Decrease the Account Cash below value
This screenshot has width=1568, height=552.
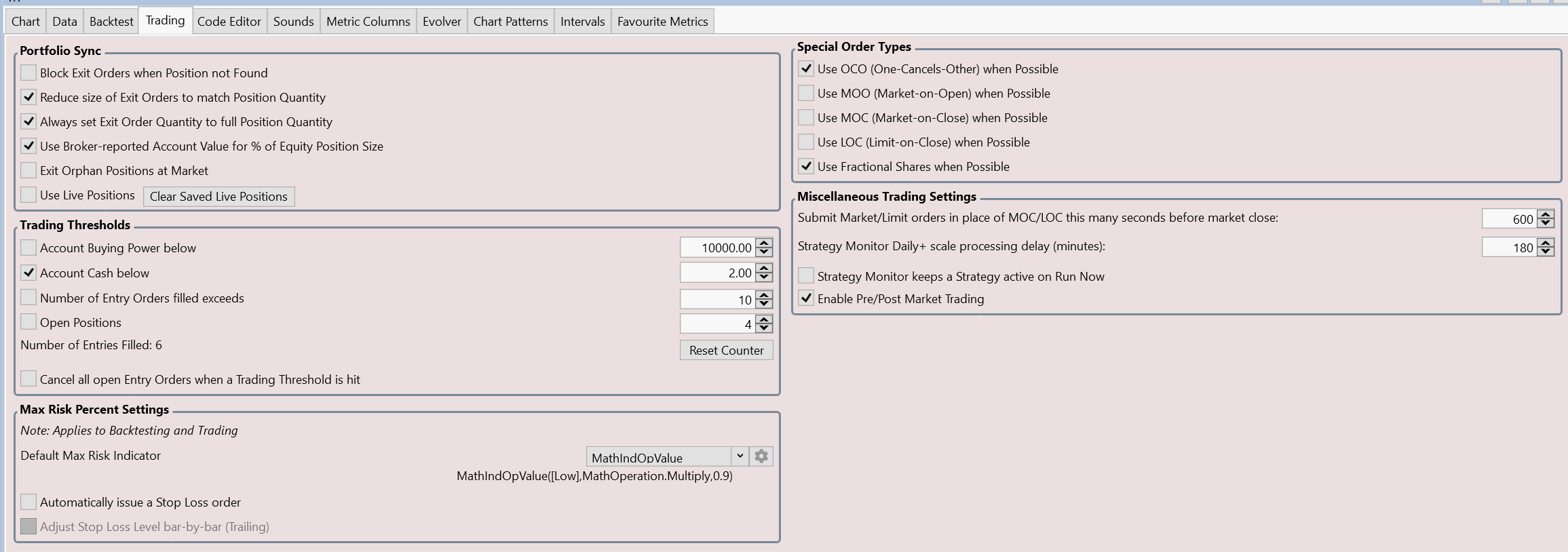(764, 277)
